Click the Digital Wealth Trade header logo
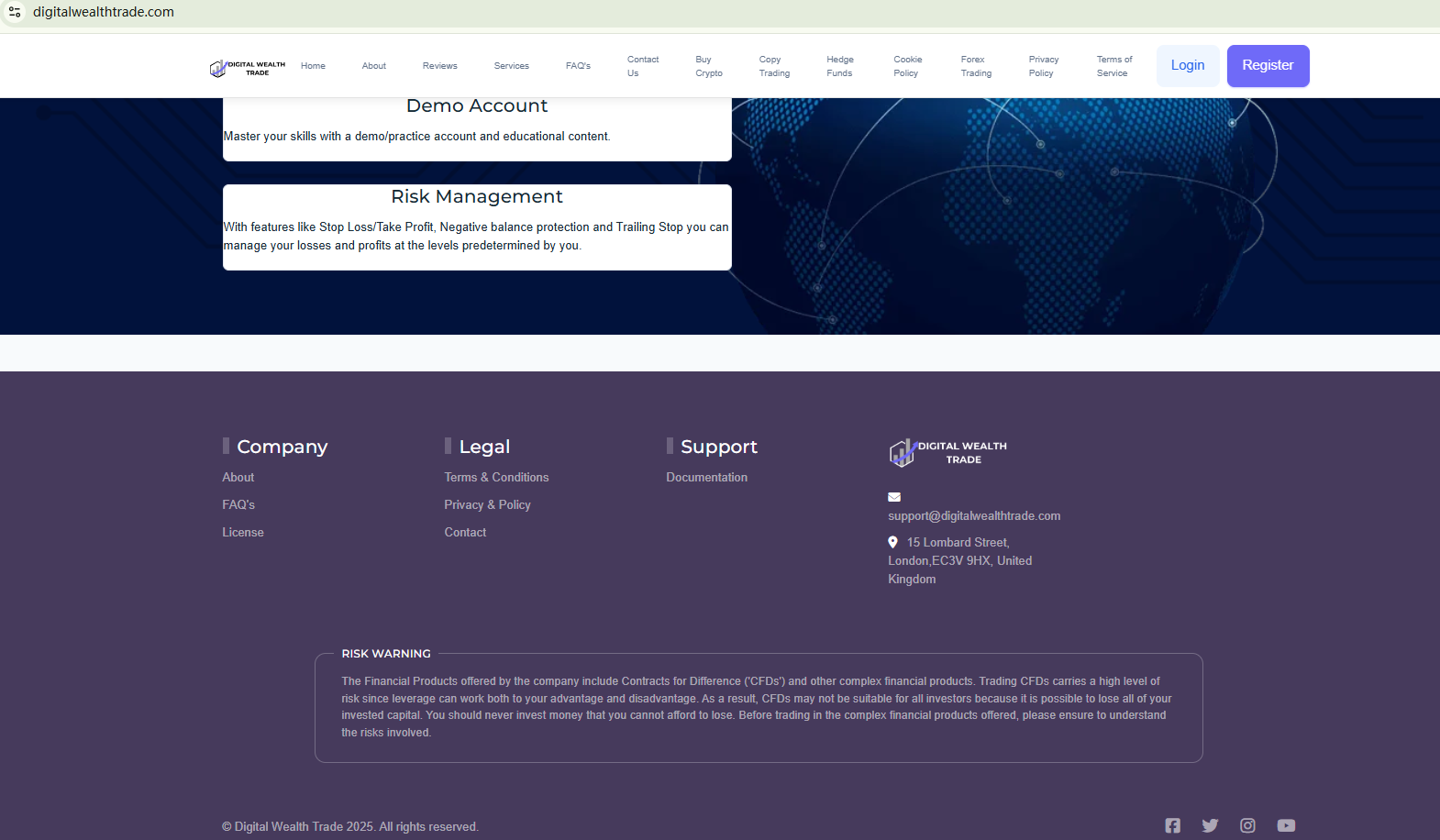Viewport: 1440px width, 840px height. [248, 68]
